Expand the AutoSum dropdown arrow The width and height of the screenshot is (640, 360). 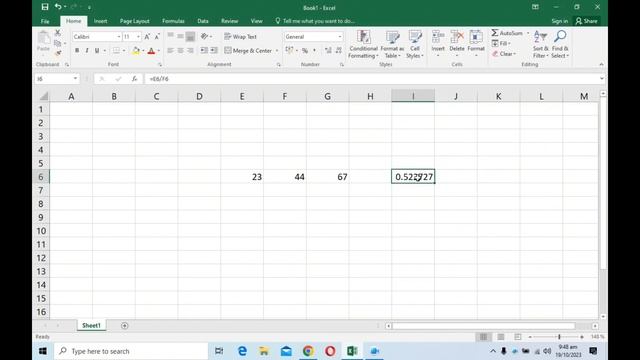(x=528, y=33)
